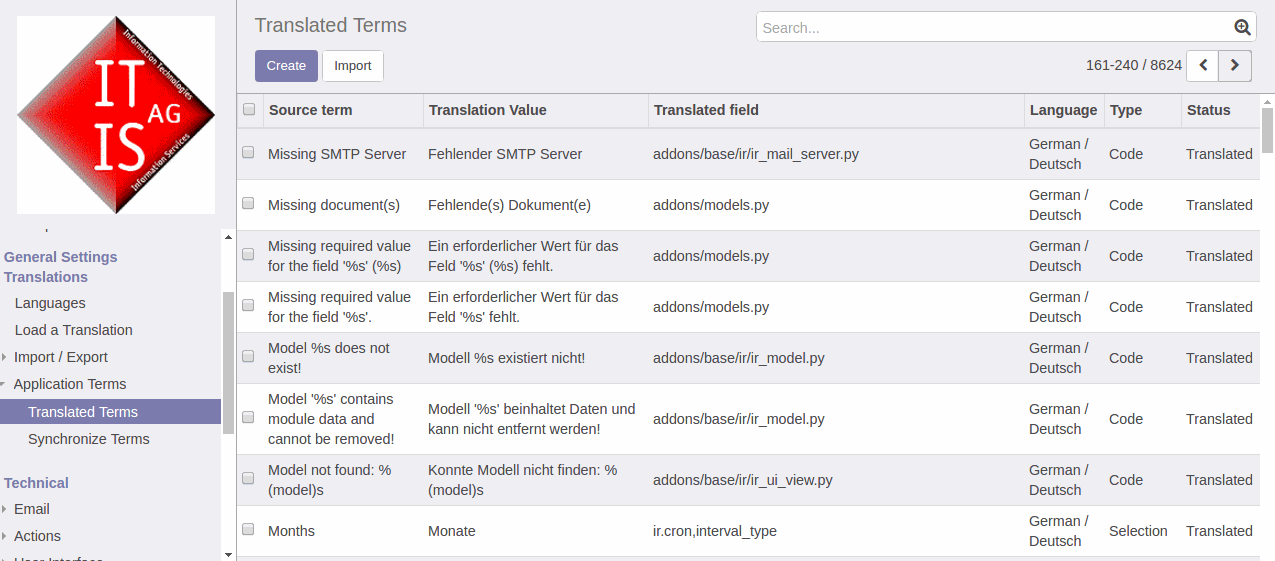The width and height of the screenshot is (1275, 561).
Task: Expand the Actions menu section
Action: point(37,536)
